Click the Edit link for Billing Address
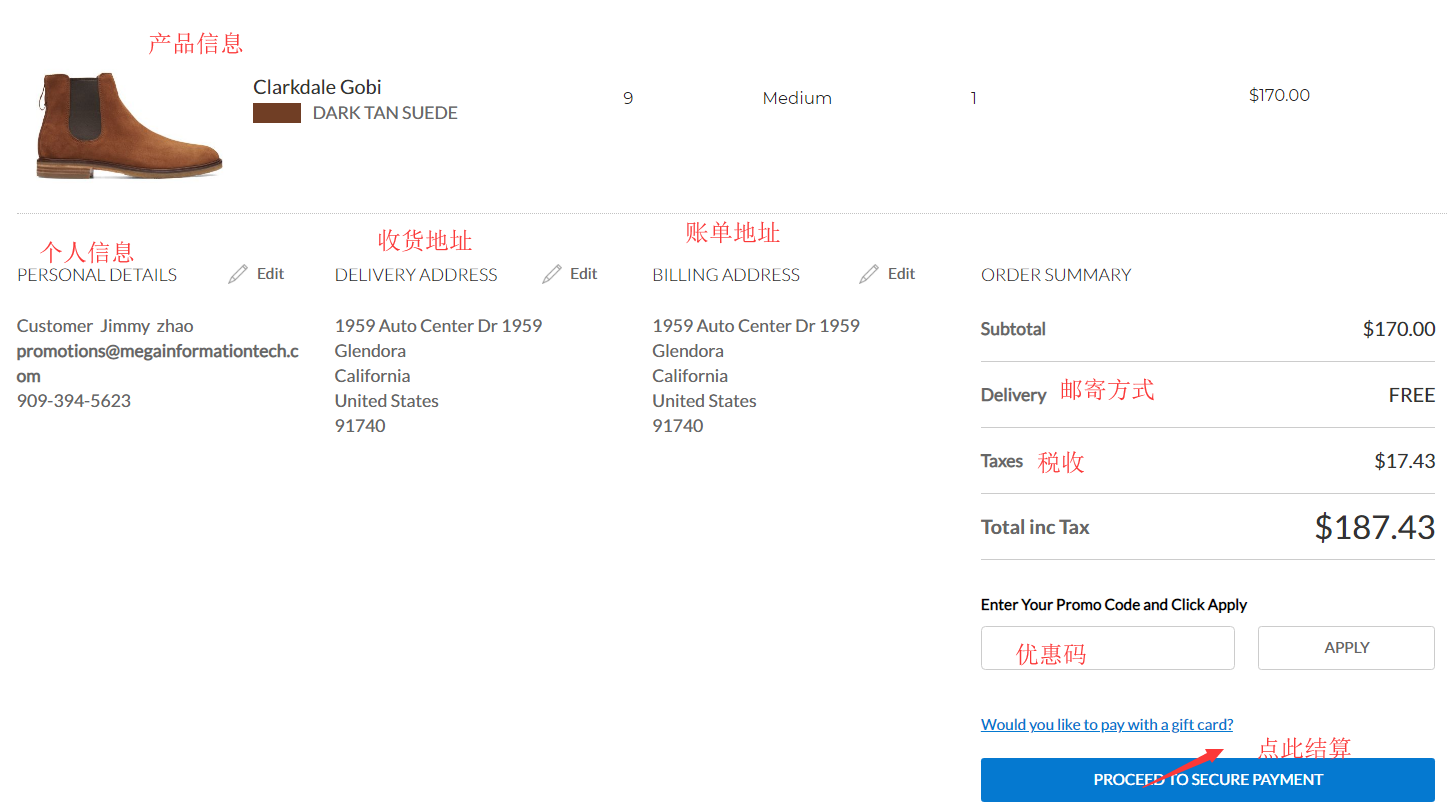The height and width of the screenshot is (803, 1454). [x=901, y=274]
